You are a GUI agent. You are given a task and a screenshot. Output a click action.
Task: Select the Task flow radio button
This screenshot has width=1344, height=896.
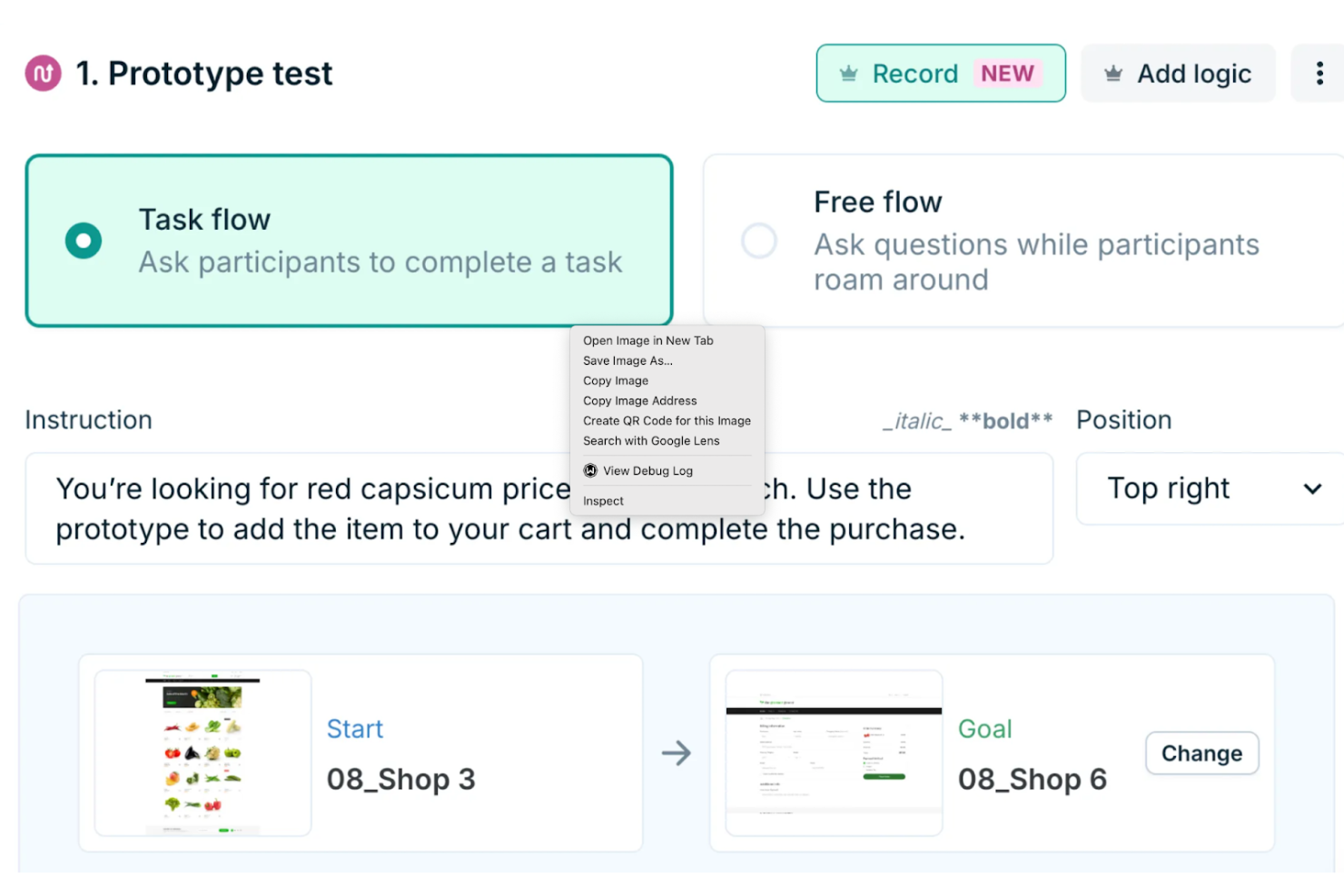click(x=84, y=241)
